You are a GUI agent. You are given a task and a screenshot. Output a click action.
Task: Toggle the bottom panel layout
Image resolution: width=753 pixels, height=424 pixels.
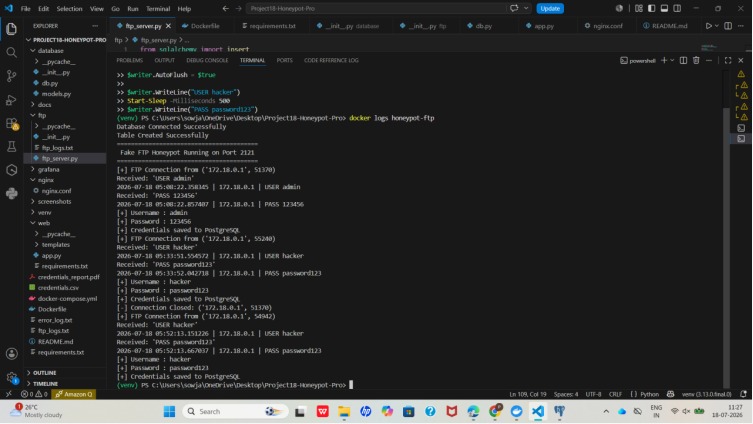[x=664, y=9]
